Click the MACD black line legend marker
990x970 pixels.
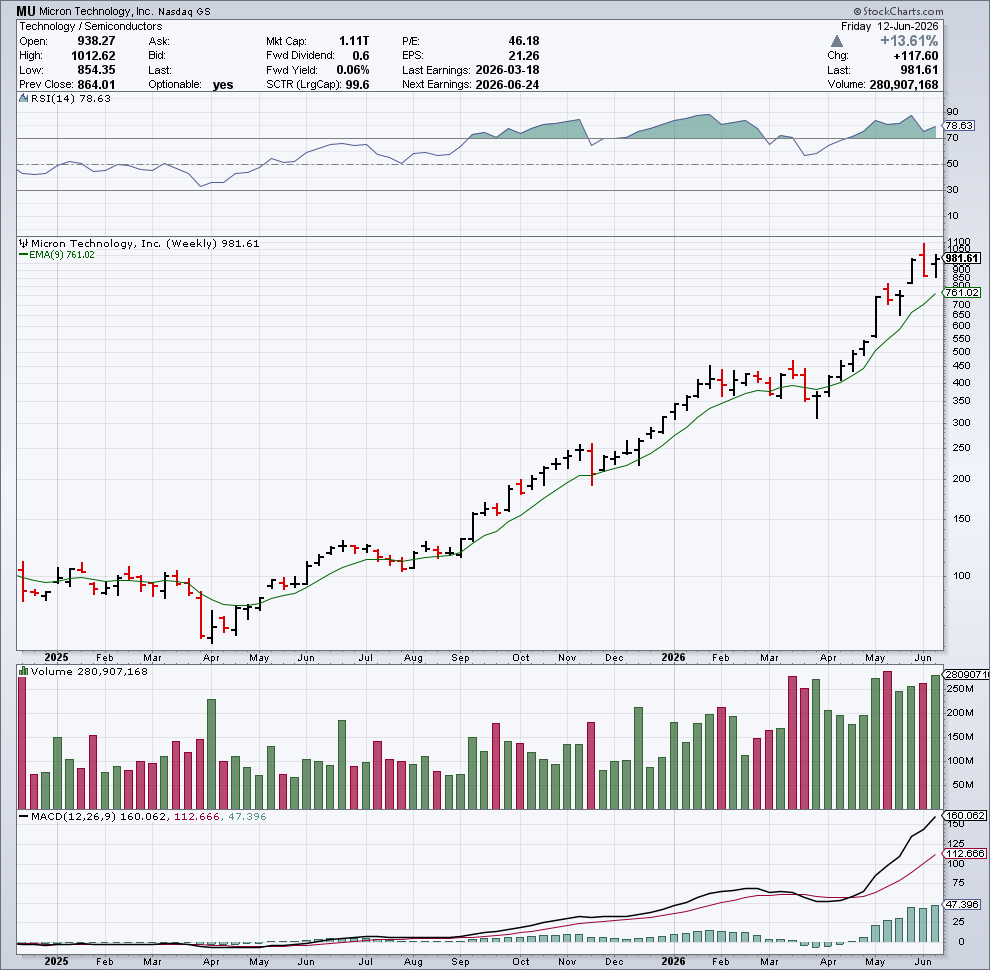point(23,817)
